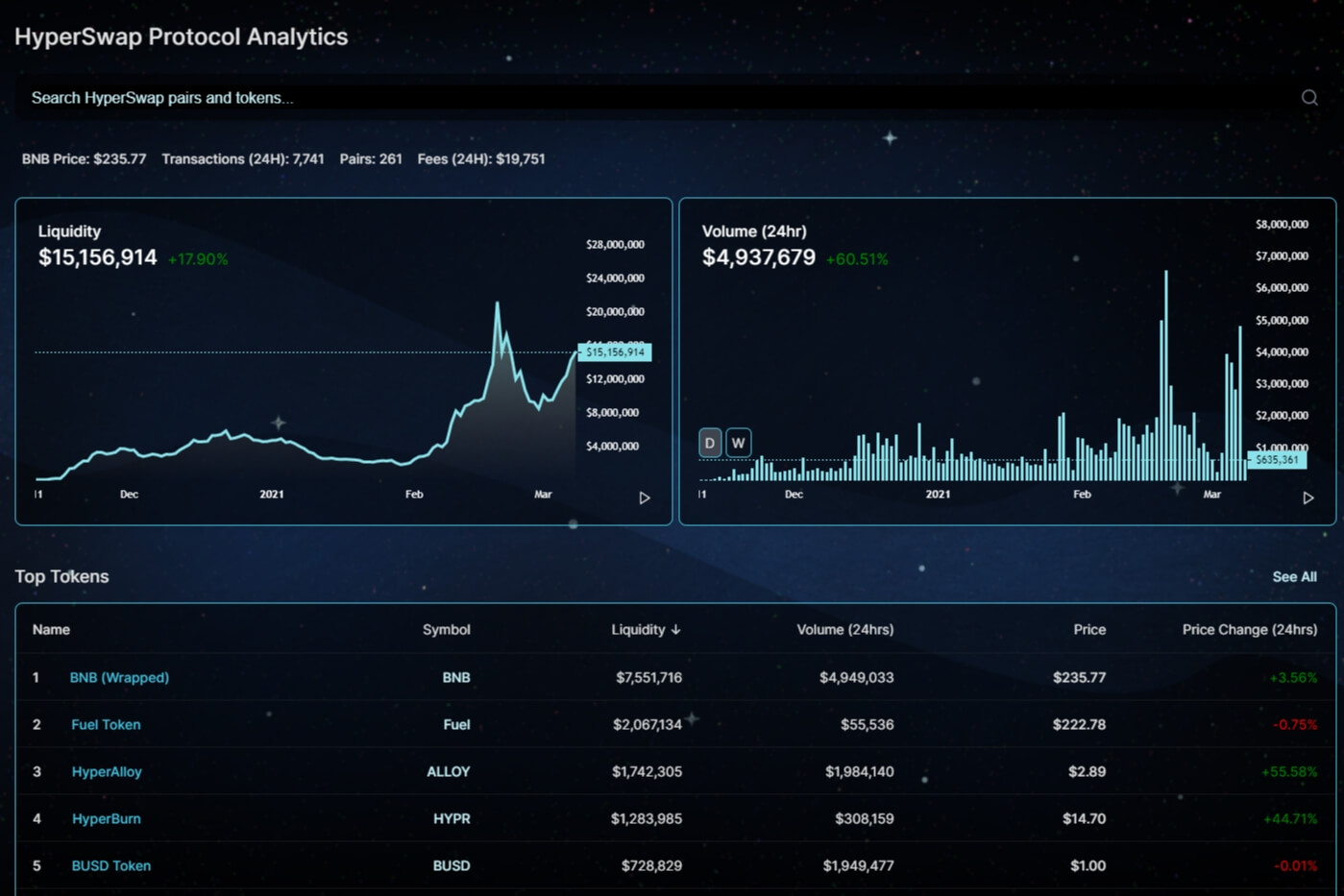Click HyperBurn change +44.71%
The height and width of the screenshot is (896, 1344).
pyautogui.click(x=1290, y=819)
